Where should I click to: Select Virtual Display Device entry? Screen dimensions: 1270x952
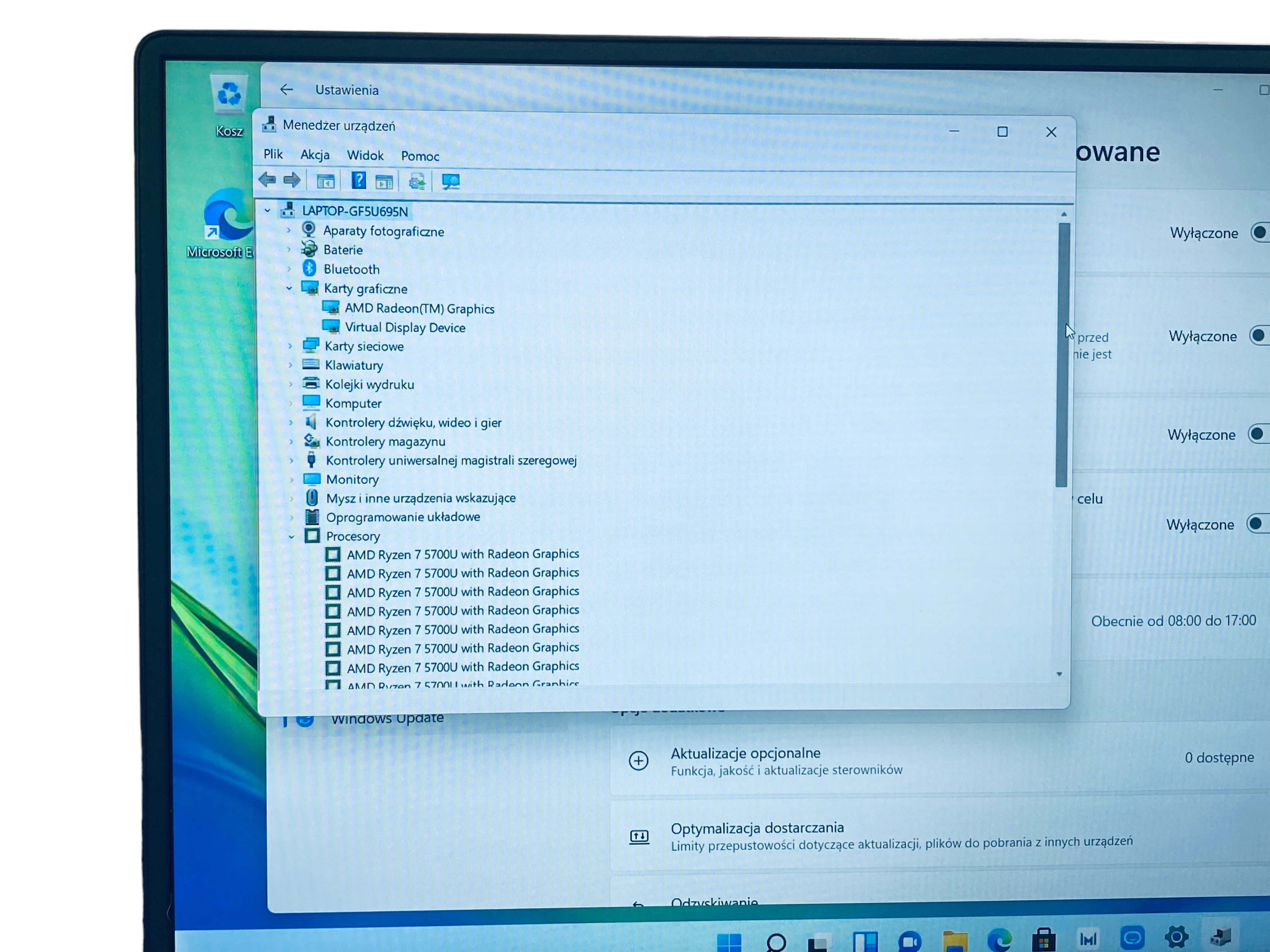click(405, 327)
